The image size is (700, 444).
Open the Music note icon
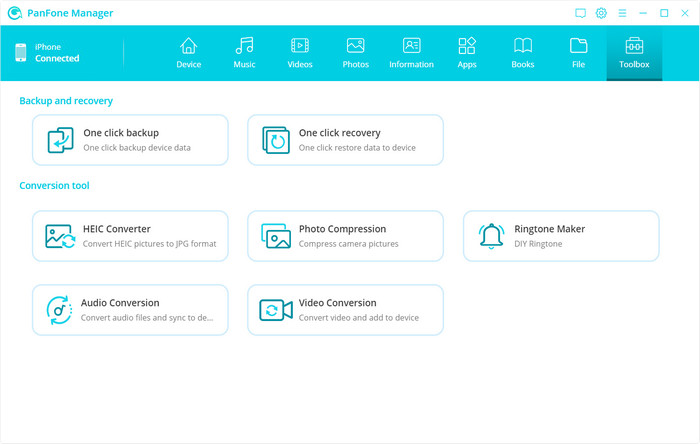pyautogui.click(x=244, y=46)
